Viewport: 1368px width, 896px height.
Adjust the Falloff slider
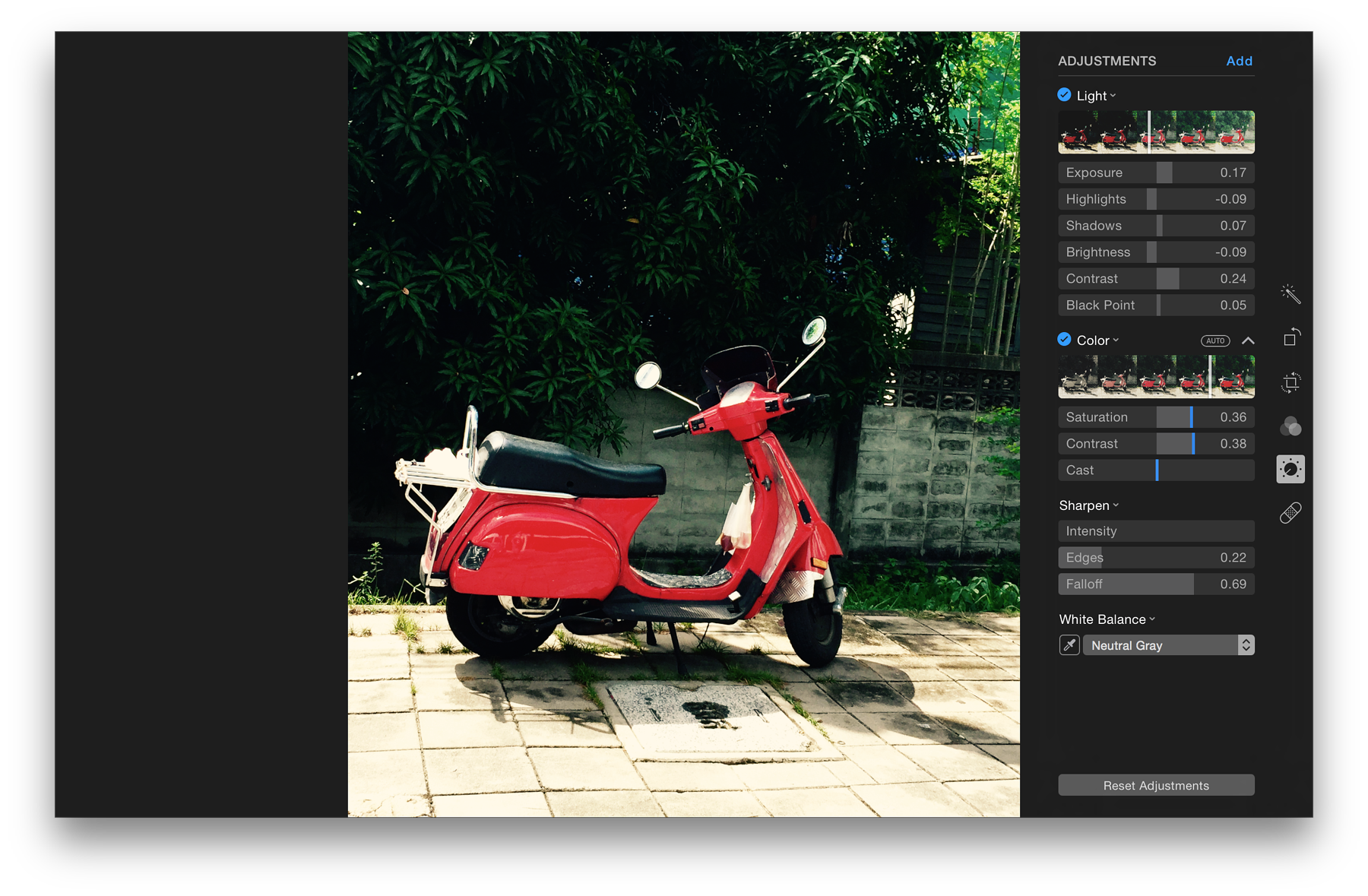pyautogui.click(x=1156, y=584)
